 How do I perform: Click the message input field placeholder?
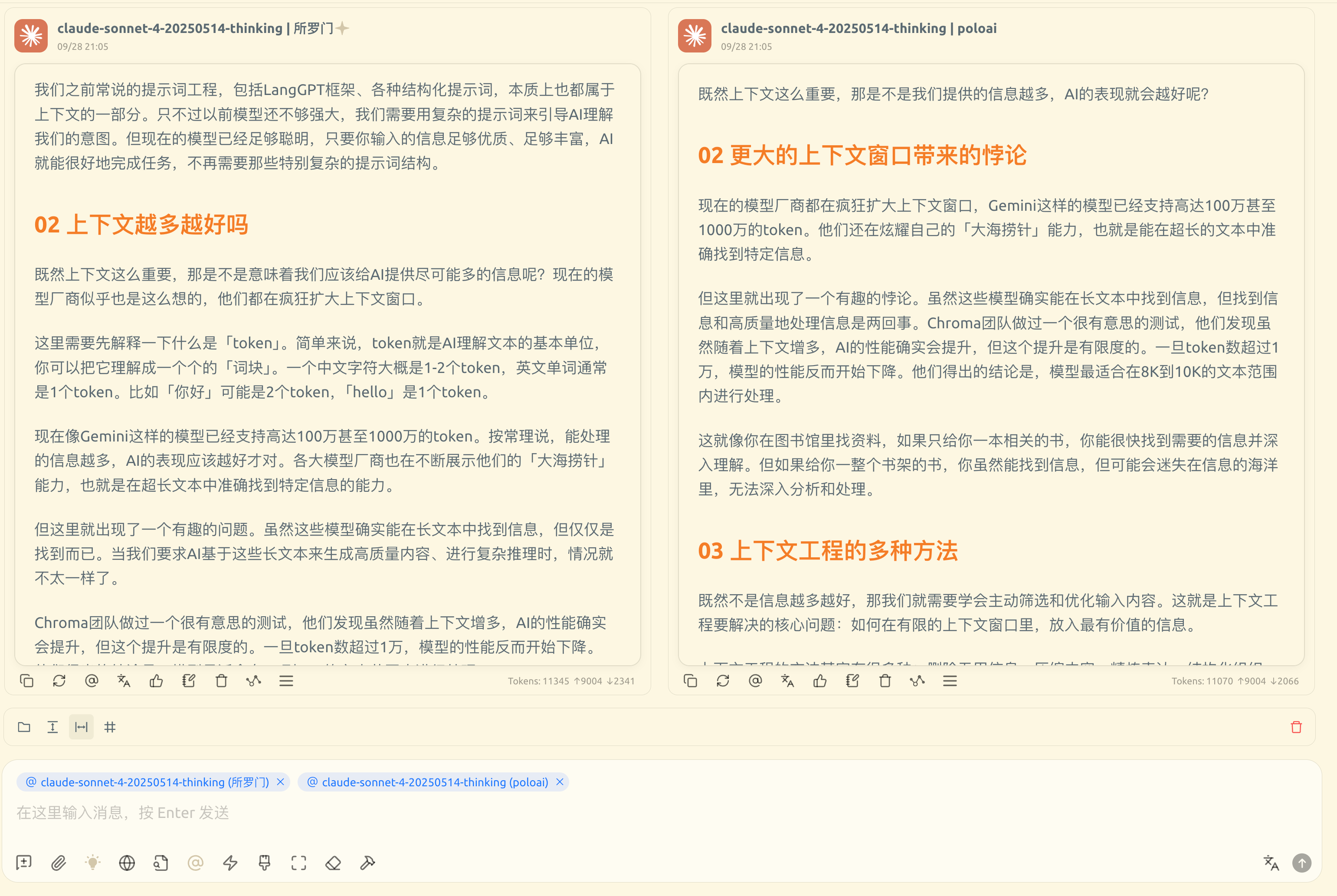343,813
